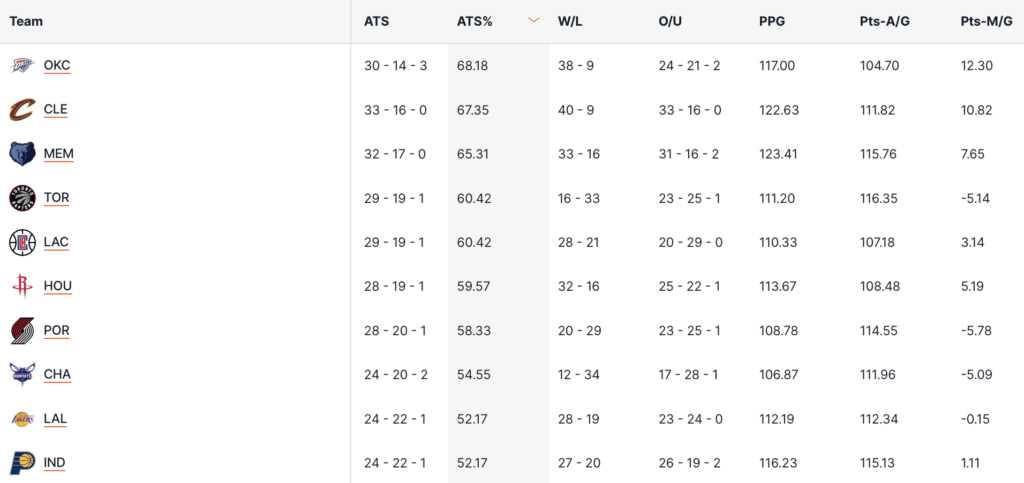The height and width of the screenshot is (483, 1024).
Task: Sort table by W/L column header
Action: (x=571, y=21)
